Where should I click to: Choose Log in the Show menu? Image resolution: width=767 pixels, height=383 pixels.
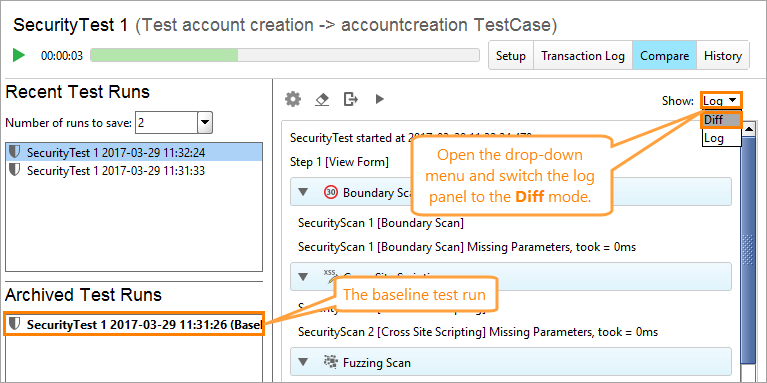tap(722, 138)
